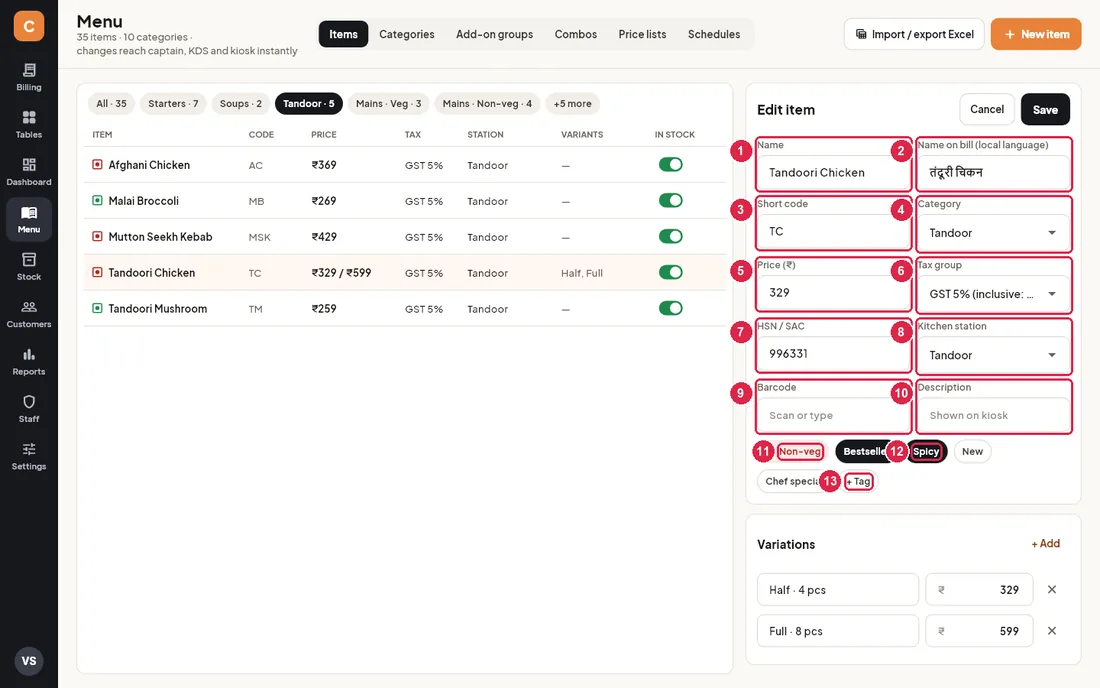Create a New item
The height and width of the screenshot is (688, 1100).
[1036, 34]
